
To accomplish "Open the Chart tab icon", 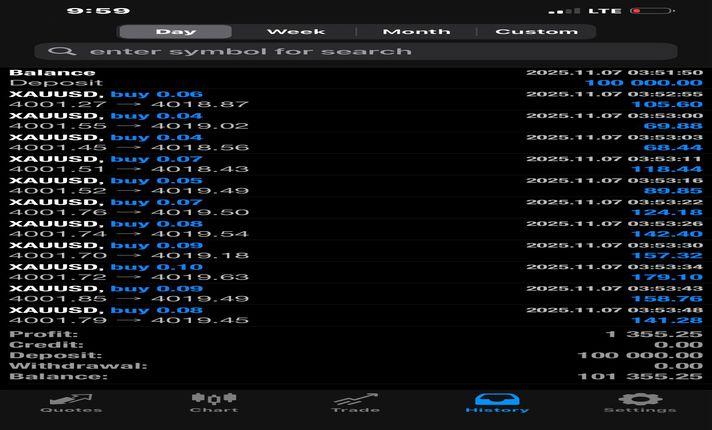I will (214, 399).
